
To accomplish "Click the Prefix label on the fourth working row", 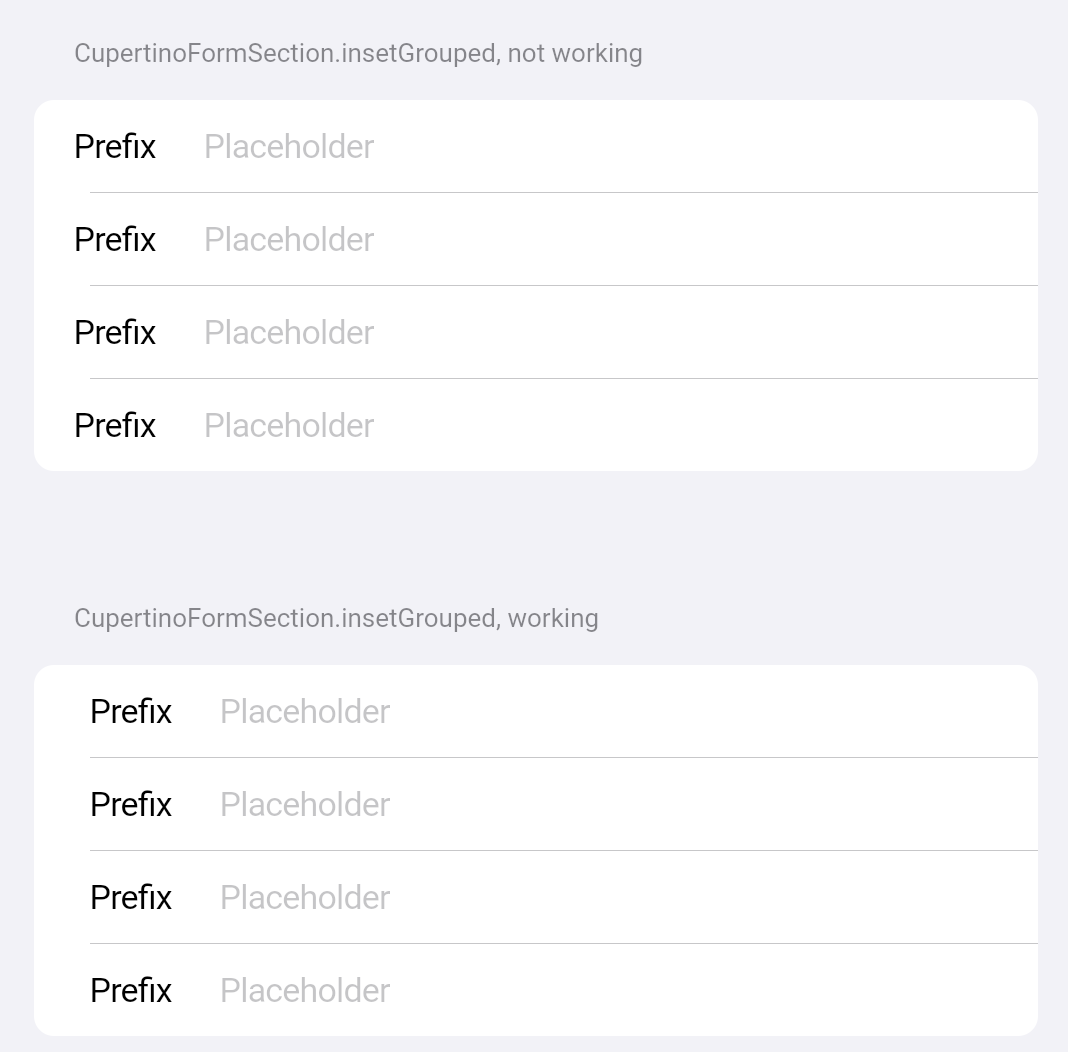I will coord(130,990).
